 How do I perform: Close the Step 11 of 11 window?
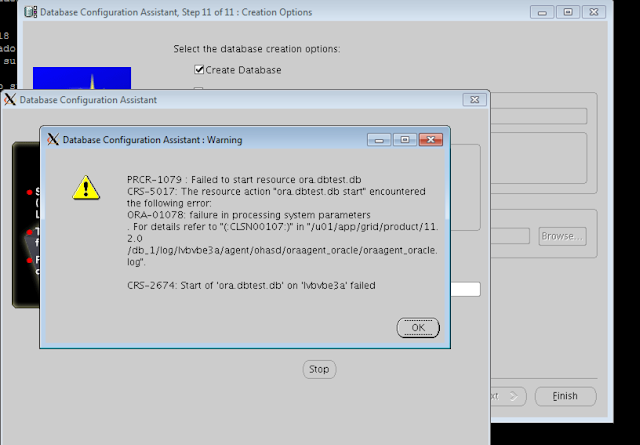[594, 12]
